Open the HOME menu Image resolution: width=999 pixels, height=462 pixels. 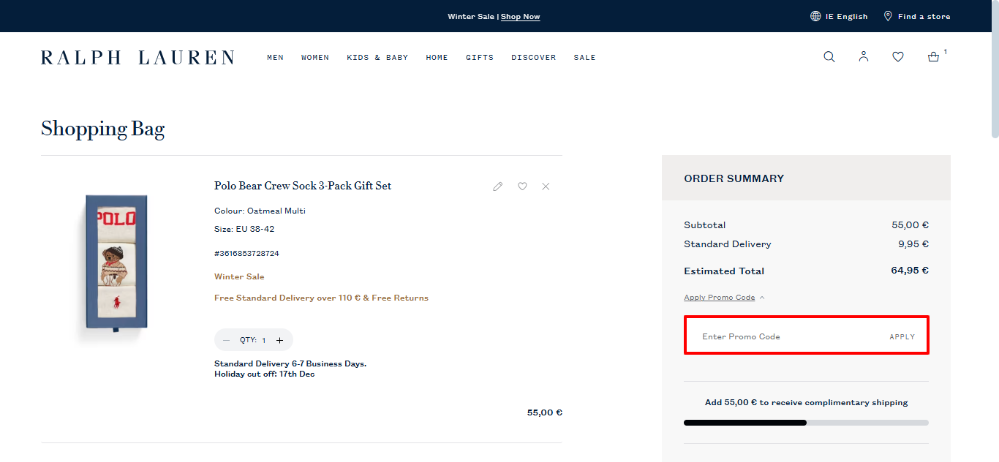click(437, 57)
